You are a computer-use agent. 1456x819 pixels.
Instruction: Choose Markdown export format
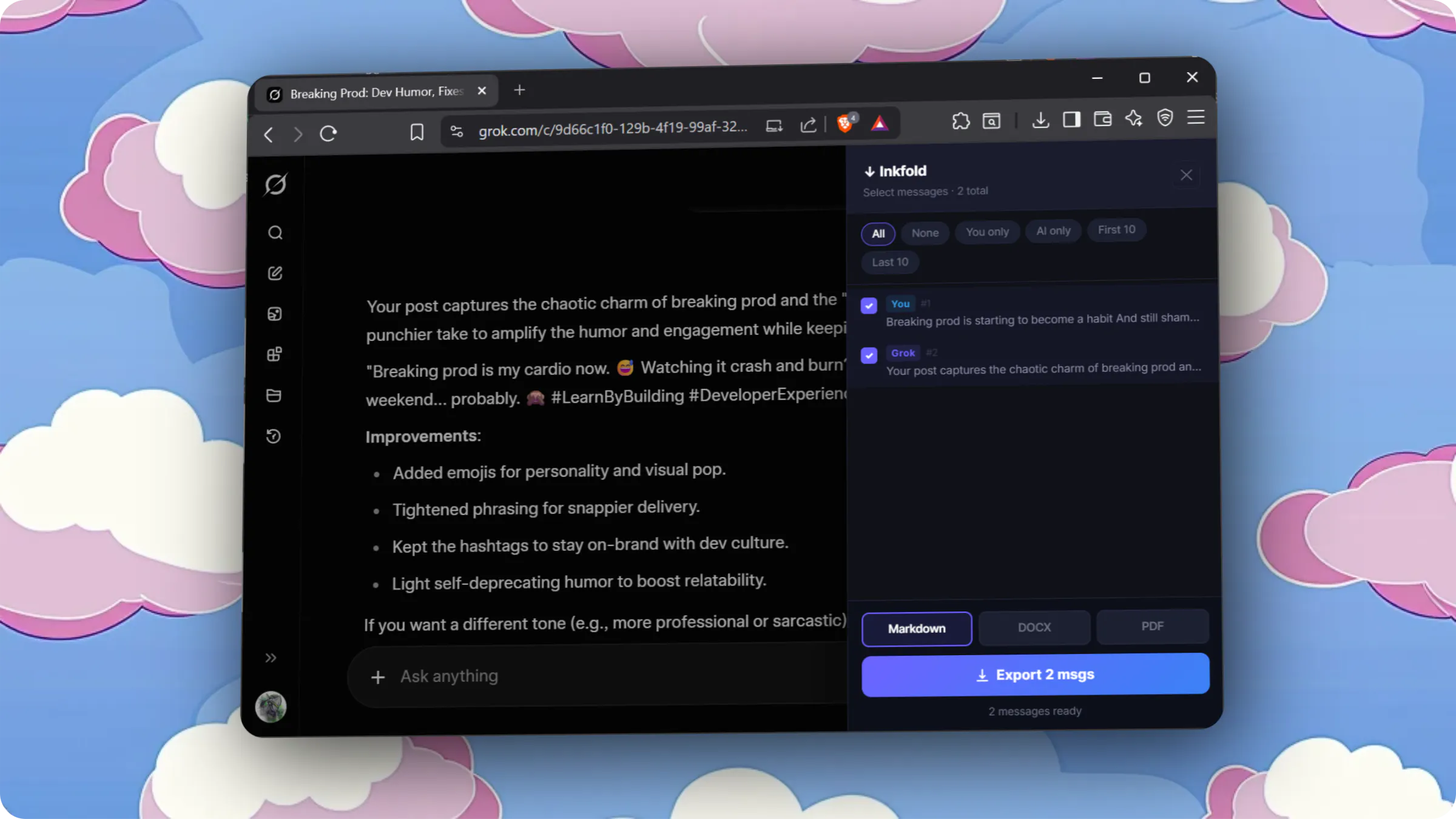(917, 629)
